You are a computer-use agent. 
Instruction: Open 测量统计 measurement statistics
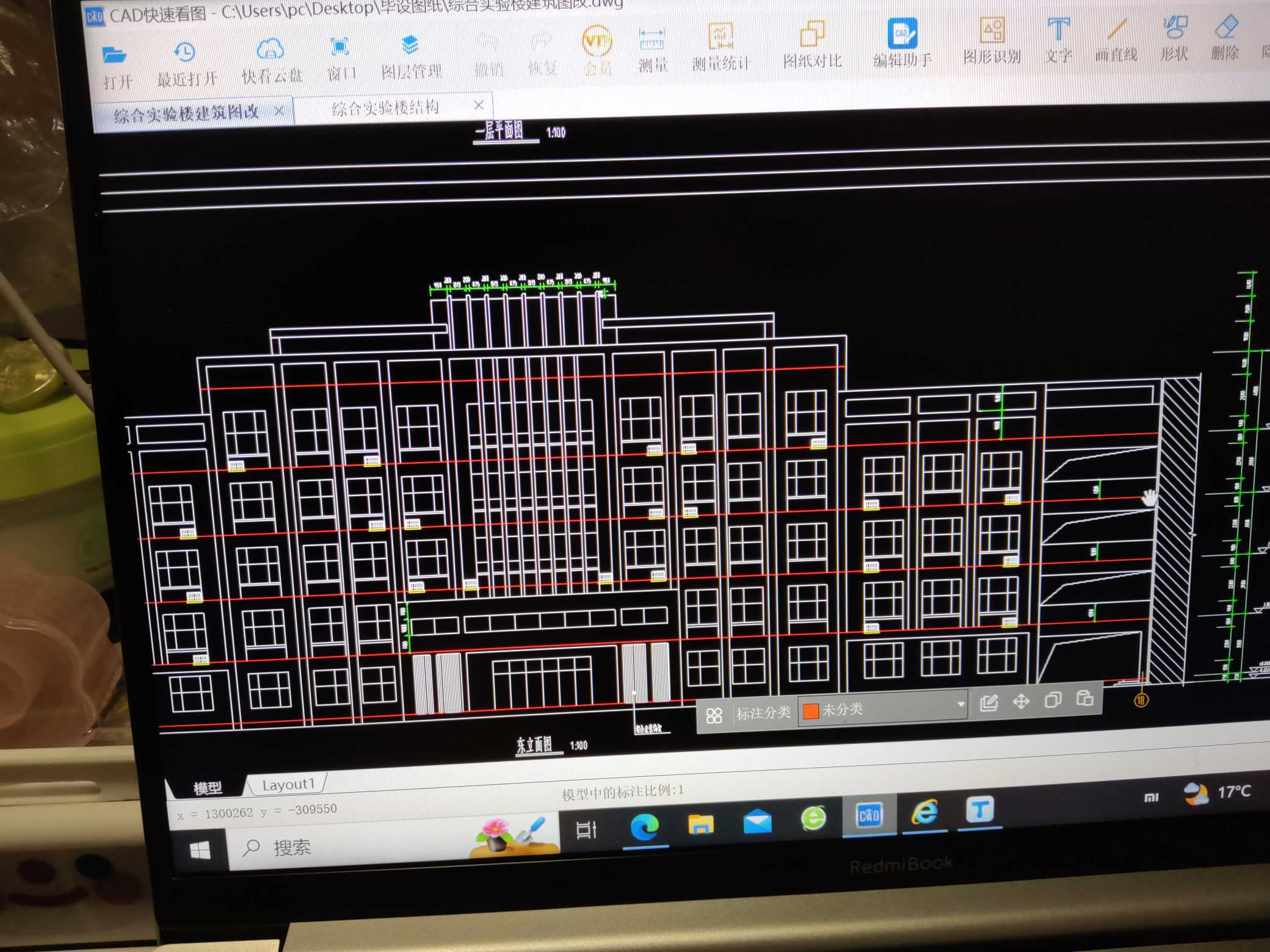tap(720, 46)
